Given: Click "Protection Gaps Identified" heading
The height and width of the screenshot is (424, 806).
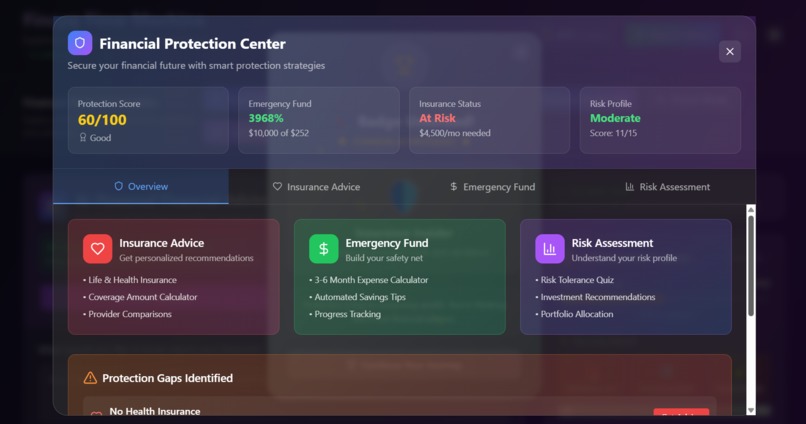Looking at the screenshot, I should coord(168,378).
